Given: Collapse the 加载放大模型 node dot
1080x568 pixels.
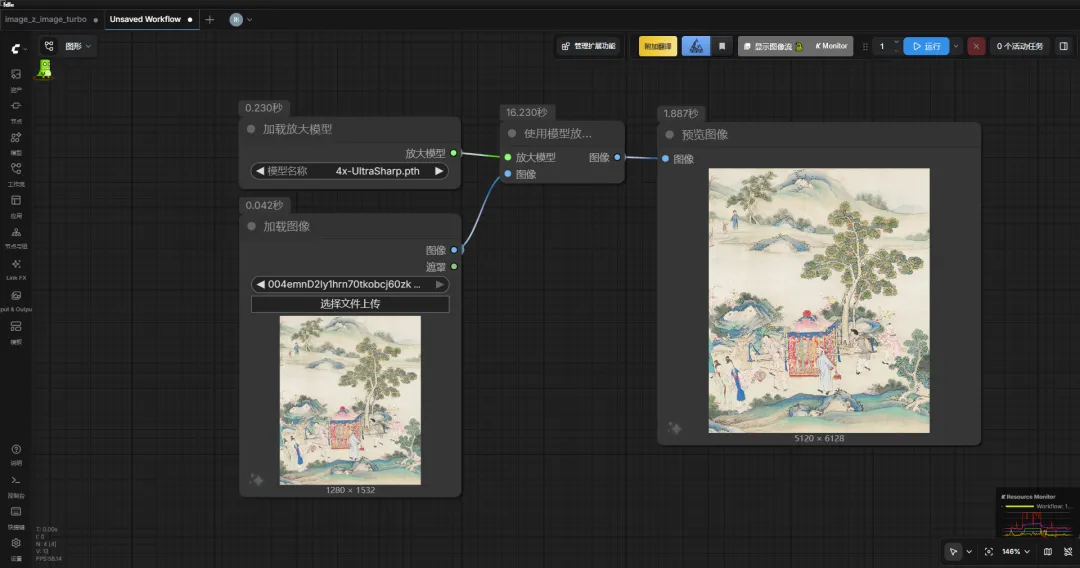Looking at the screenshot, I should pyautogui.click(x=251, y=129).
